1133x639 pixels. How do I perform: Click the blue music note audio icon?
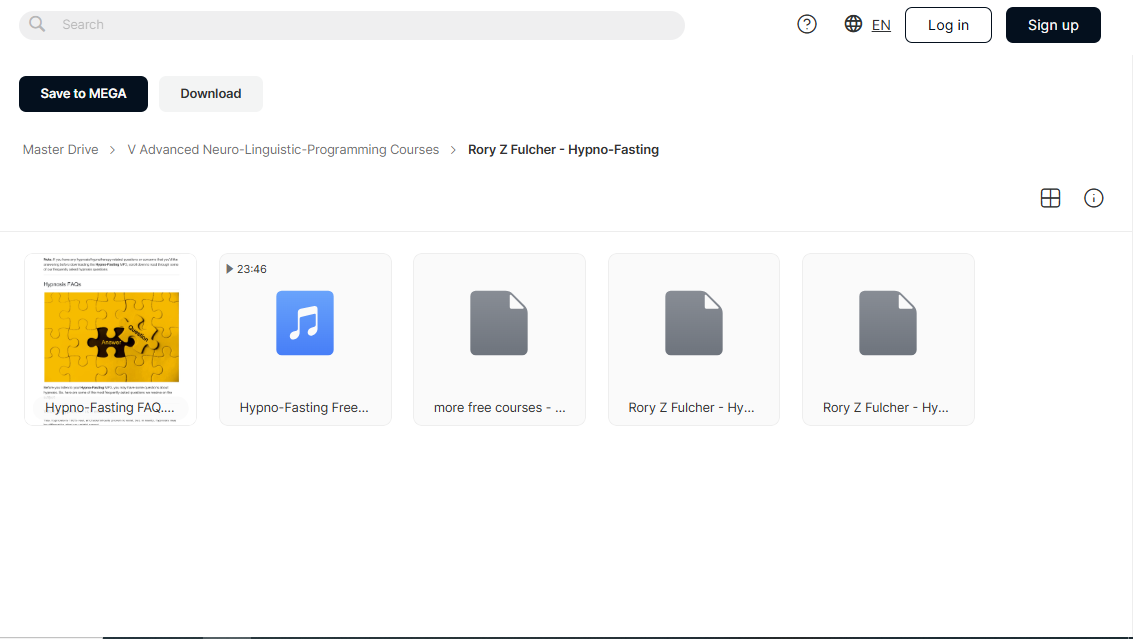(x=305, y=323)
